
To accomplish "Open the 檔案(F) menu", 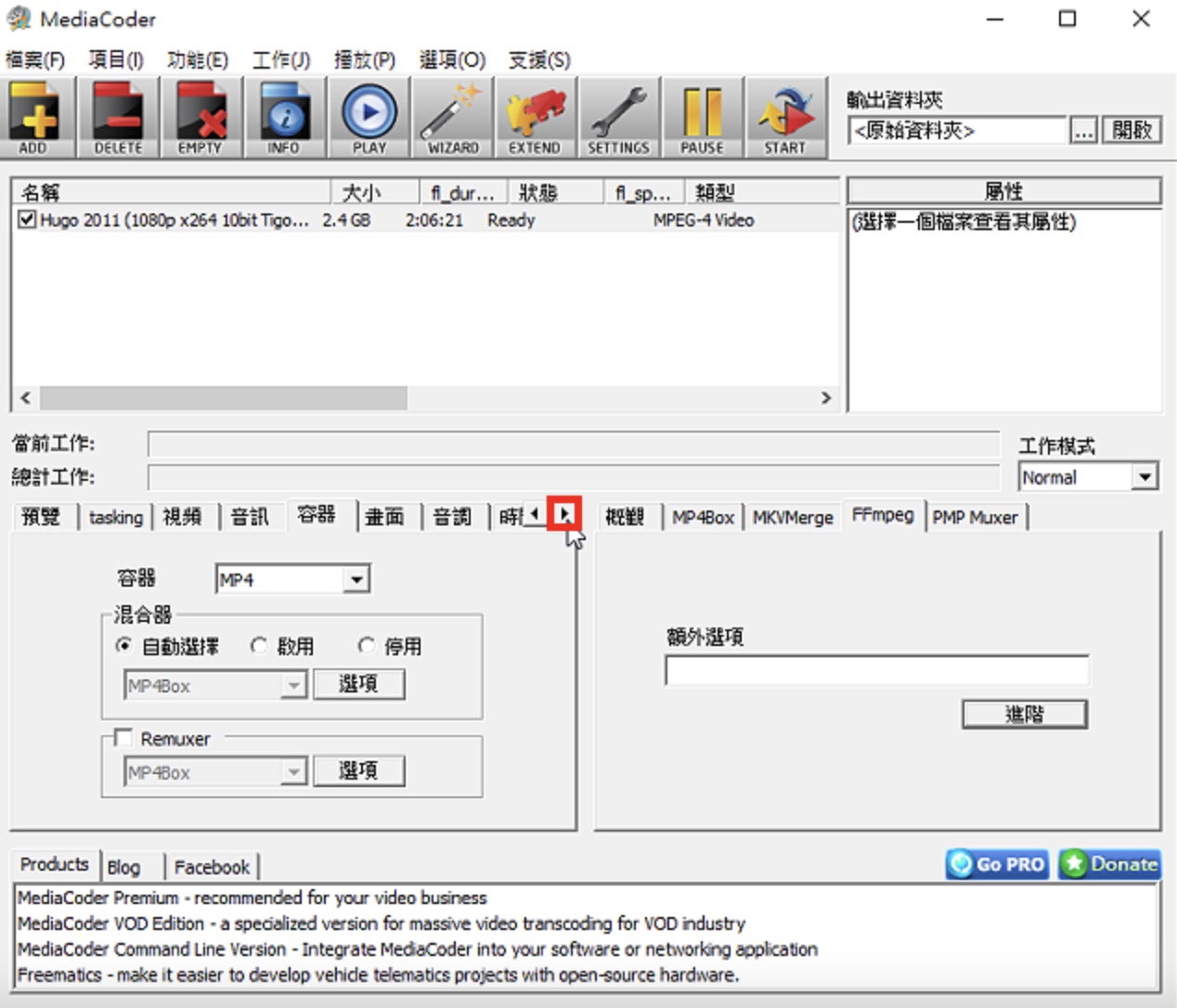I will [35, 60].
